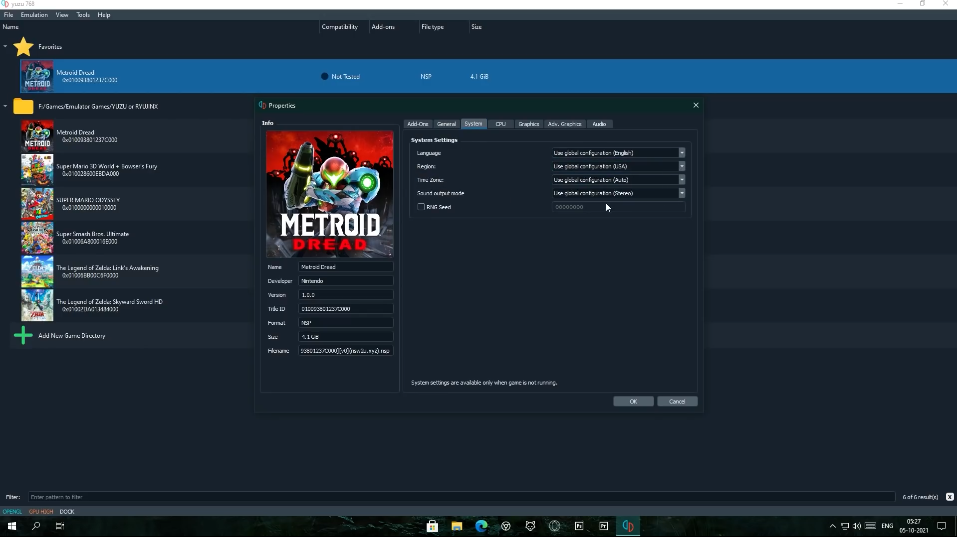Open the File menu
This screenshot has height=537, width=957.
(9, 15)
